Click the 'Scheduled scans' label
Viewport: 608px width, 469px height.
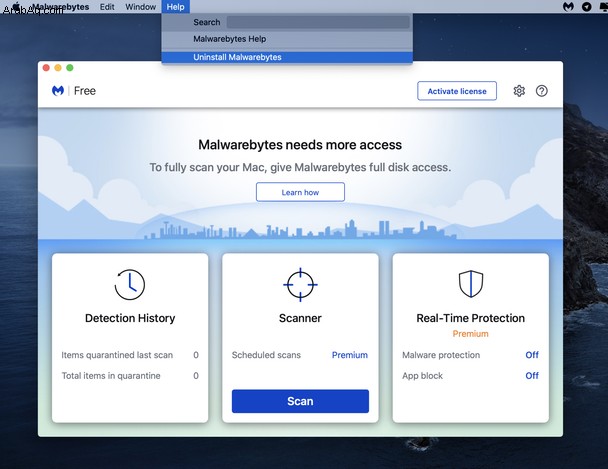tap(266, 355)
